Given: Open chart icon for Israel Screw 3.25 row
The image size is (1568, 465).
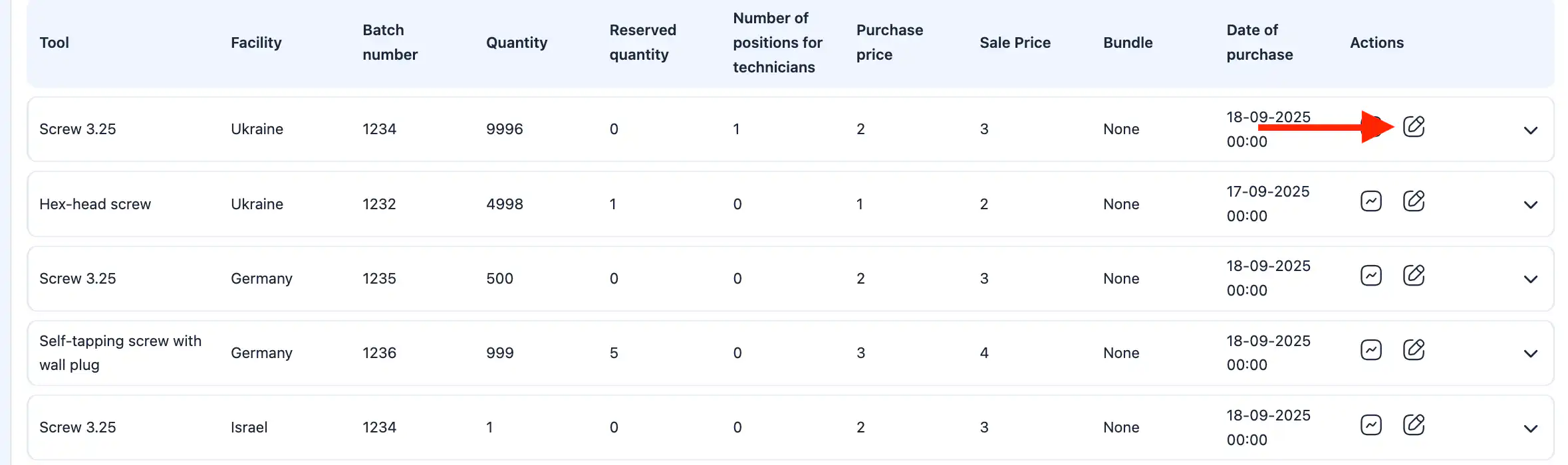Looking at the screenshot, I should pyautogui.click(x=1371, y=425).
